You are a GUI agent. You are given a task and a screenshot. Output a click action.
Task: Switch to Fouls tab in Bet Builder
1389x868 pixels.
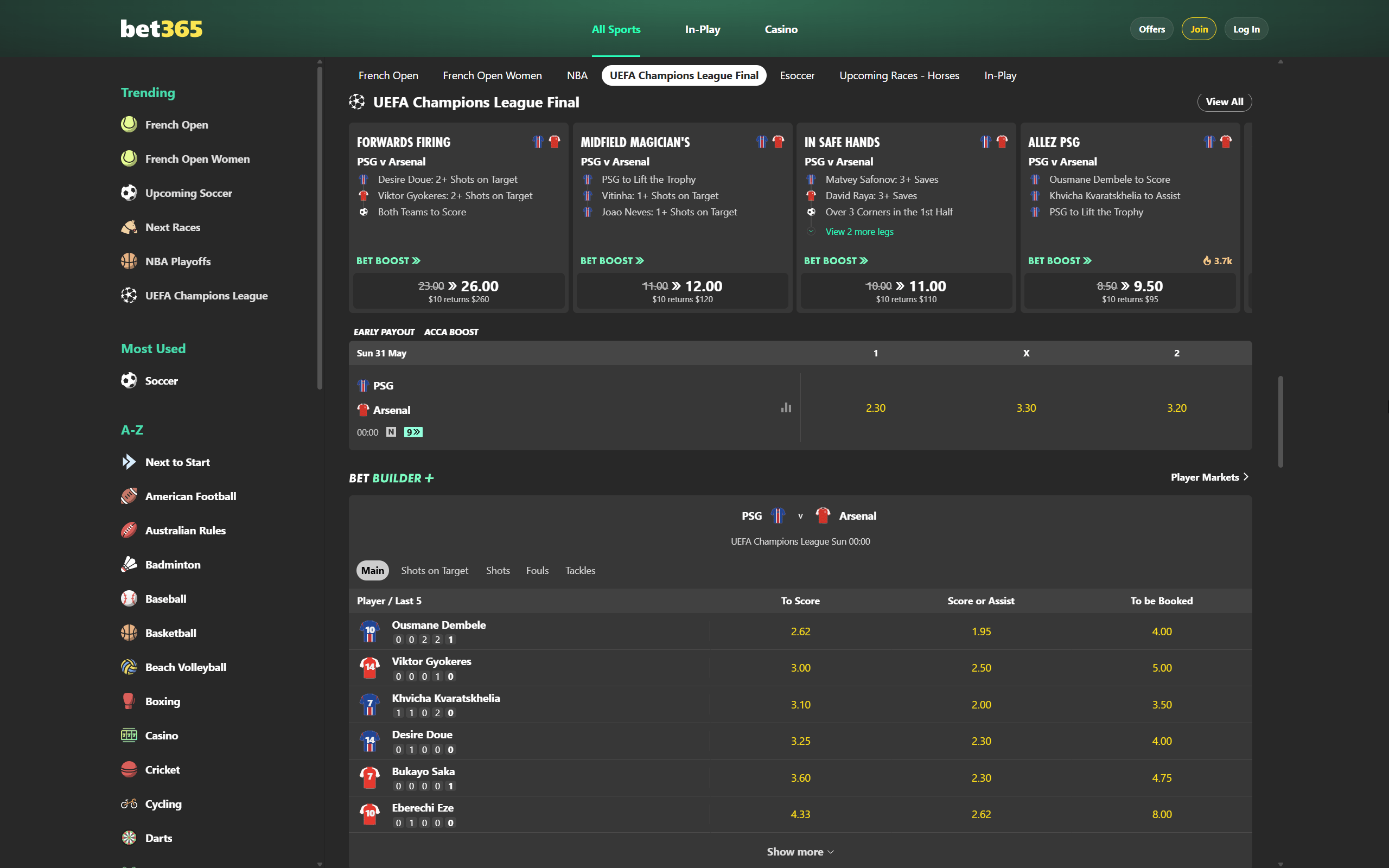click(537, 570)
